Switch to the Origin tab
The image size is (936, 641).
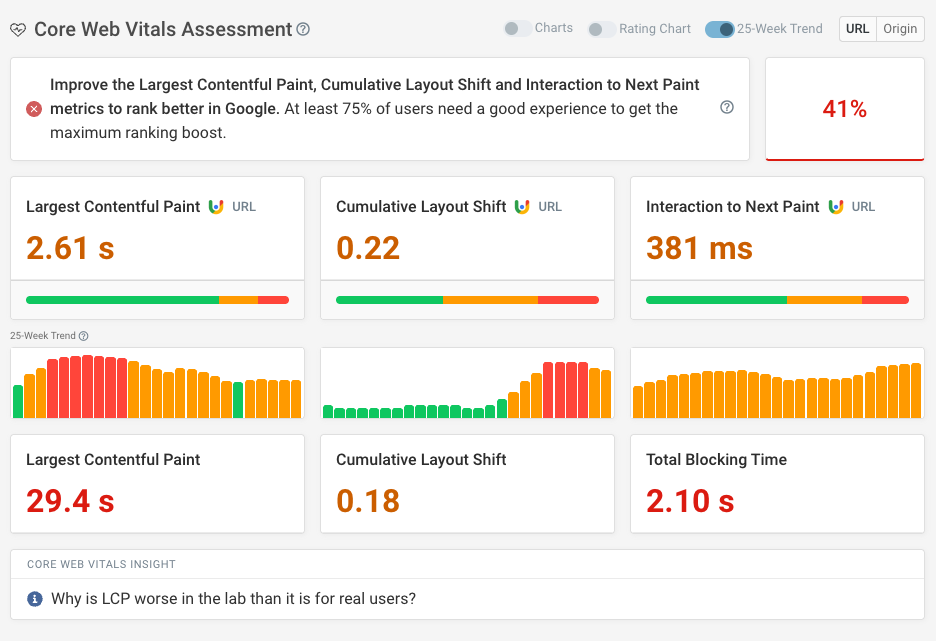(x=900, y=29)
